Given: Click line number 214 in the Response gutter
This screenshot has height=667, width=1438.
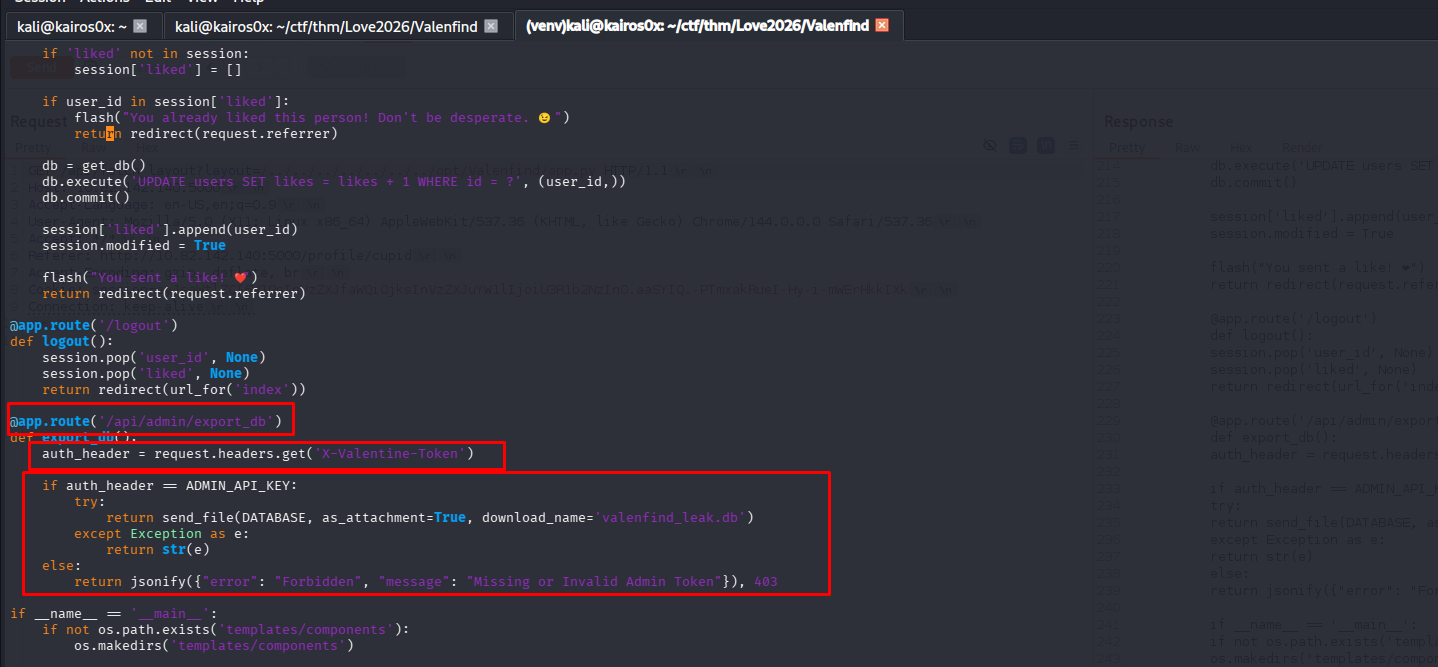Looking at the screenshot, I should (x=1108, y=164).
